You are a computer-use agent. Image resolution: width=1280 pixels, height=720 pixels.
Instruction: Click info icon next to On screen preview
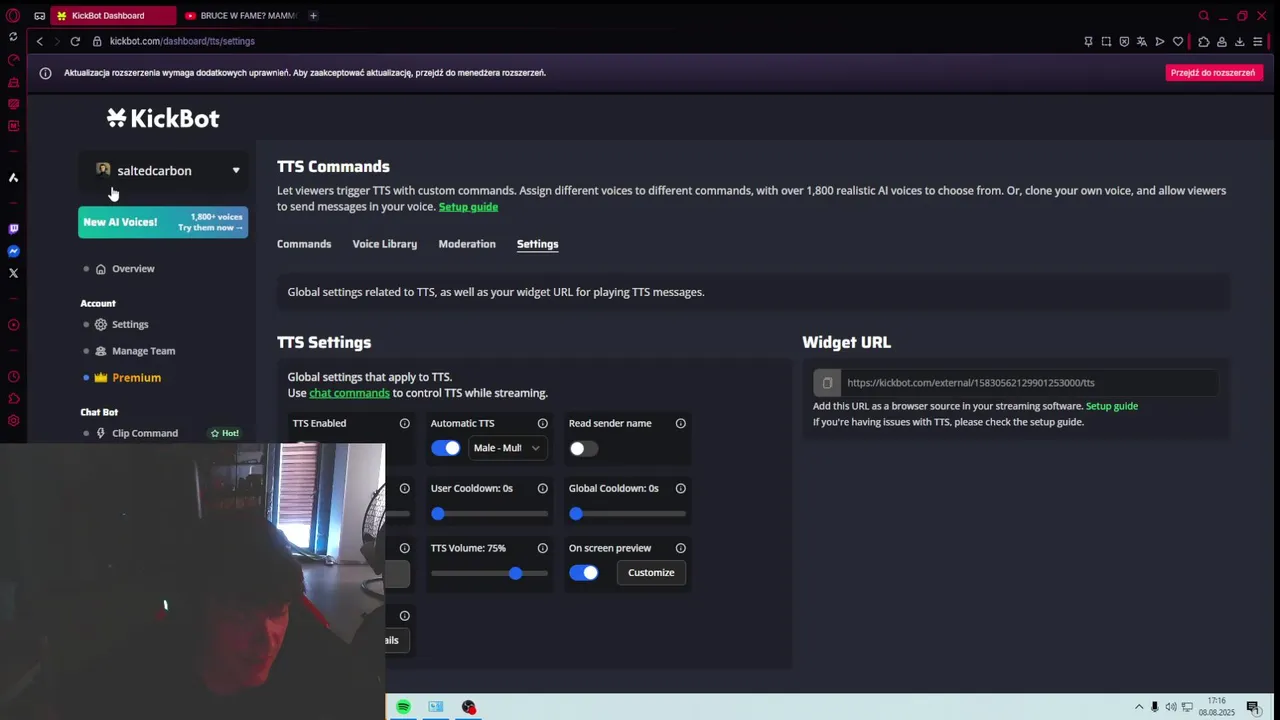click(681, 548)
